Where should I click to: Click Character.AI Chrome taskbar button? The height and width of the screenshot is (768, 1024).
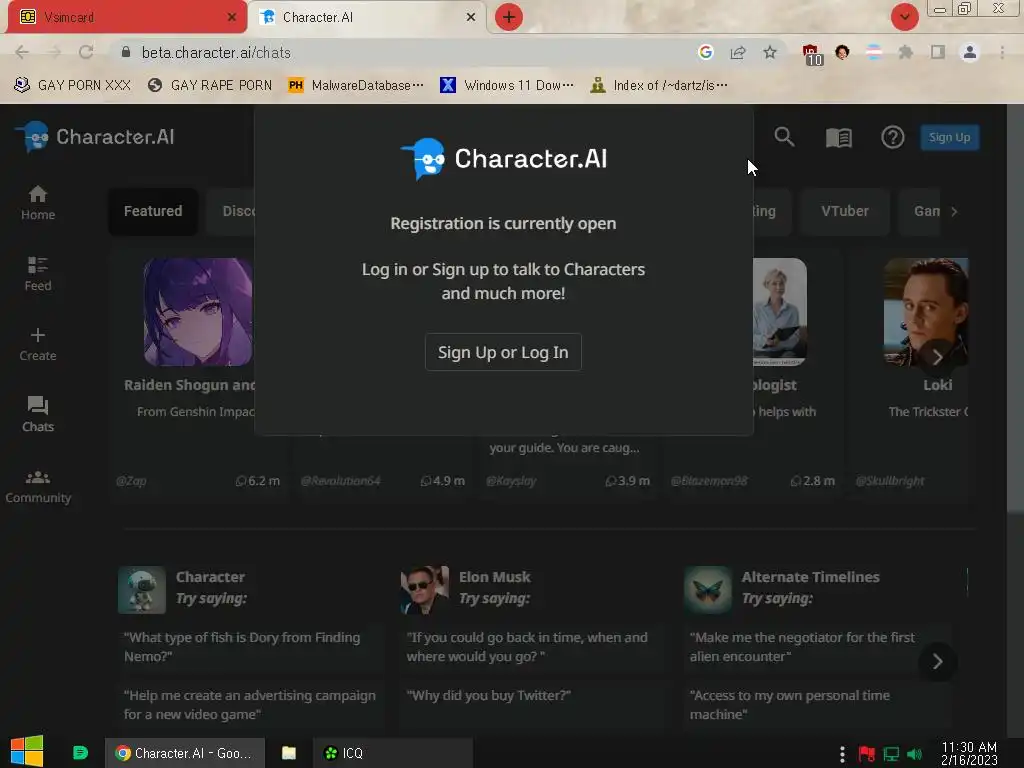point(185,753)
